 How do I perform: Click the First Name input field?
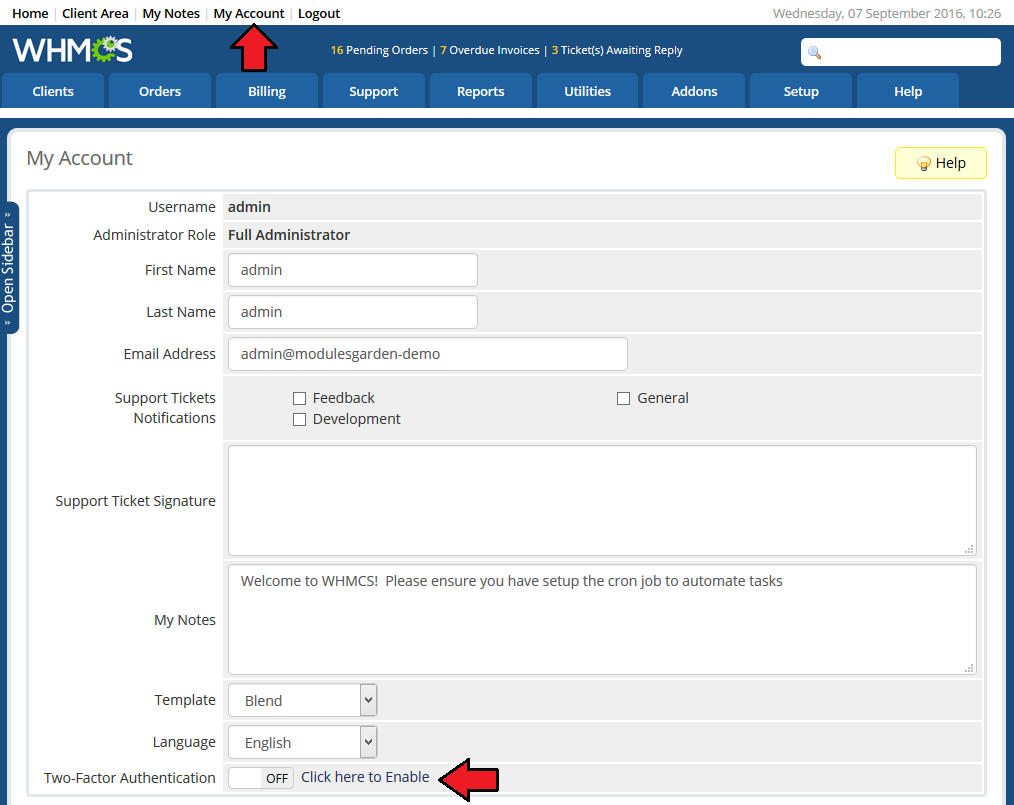(352, 270)
